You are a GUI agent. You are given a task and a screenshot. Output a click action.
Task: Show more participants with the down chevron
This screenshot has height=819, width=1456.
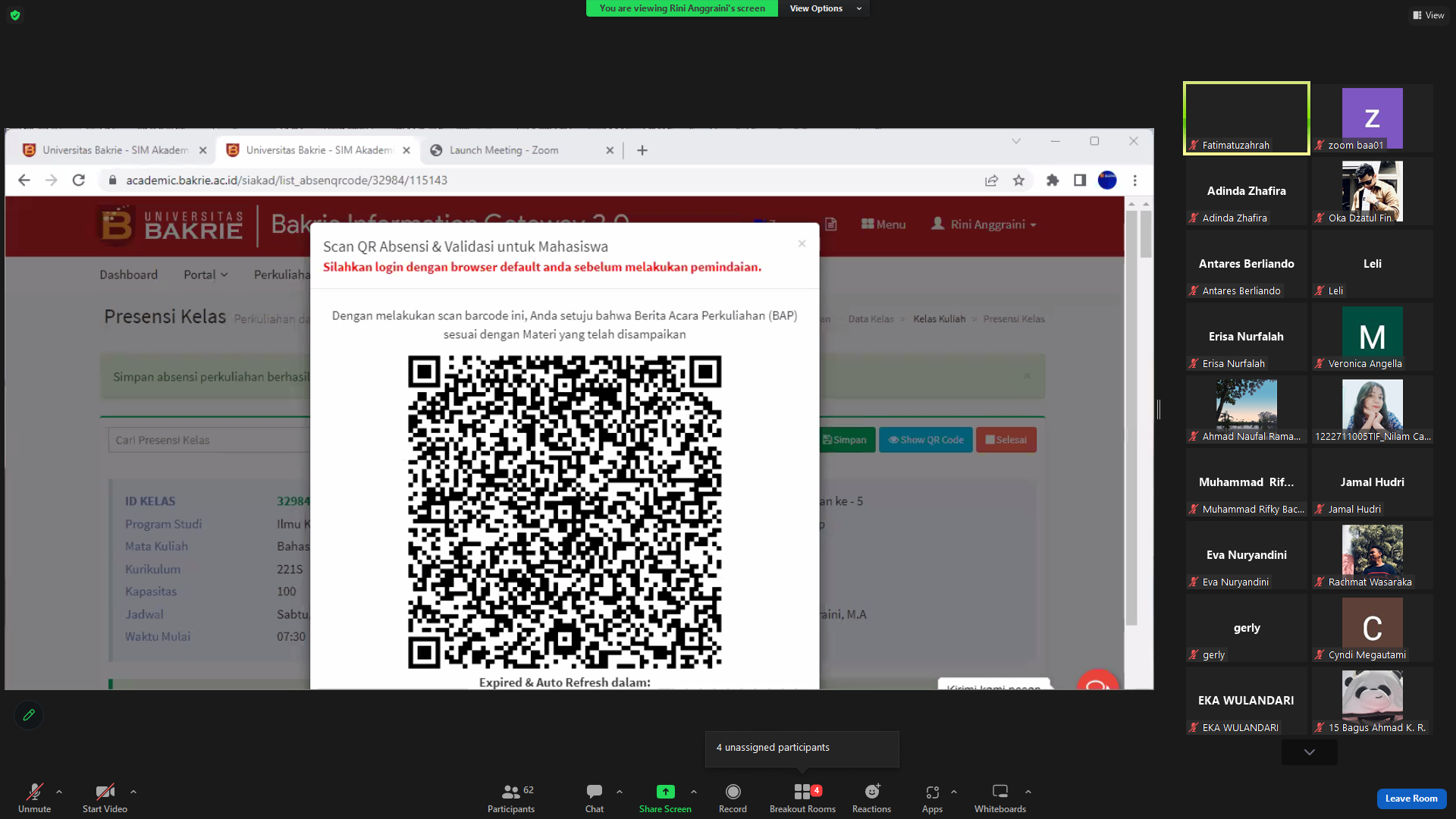[1310, 752]
